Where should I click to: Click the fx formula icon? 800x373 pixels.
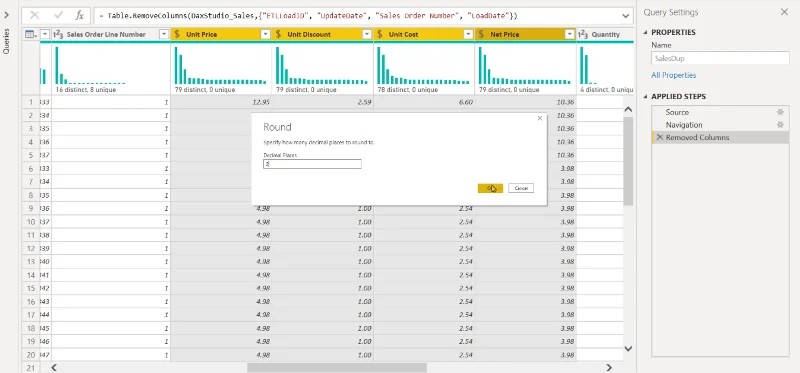(x=80, y=16)
